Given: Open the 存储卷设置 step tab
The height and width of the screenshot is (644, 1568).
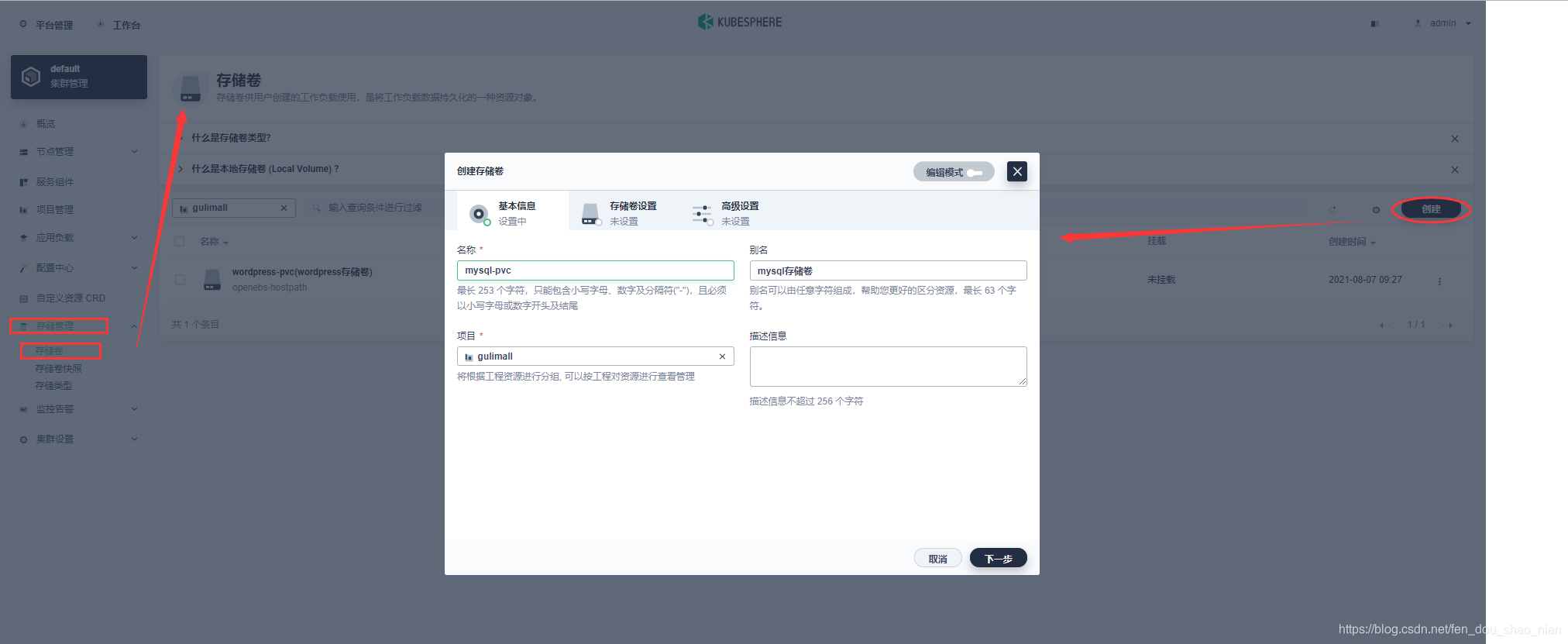Looking at the screenshot, I should tap(624, 212).
